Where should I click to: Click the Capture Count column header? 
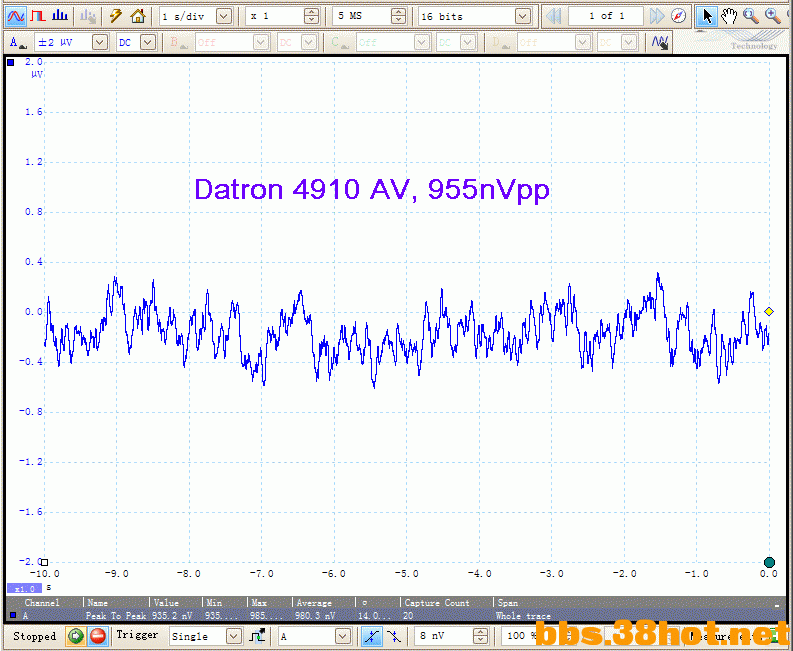click(437, 602)
